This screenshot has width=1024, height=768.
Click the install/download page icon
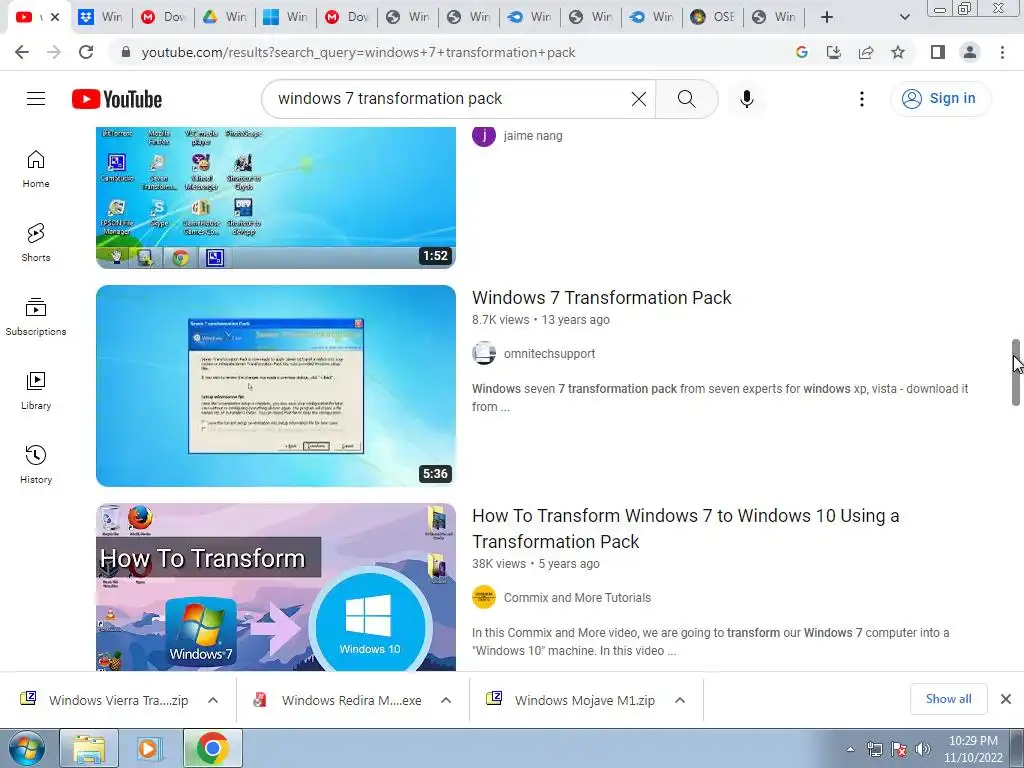click(x=833, y=52)
